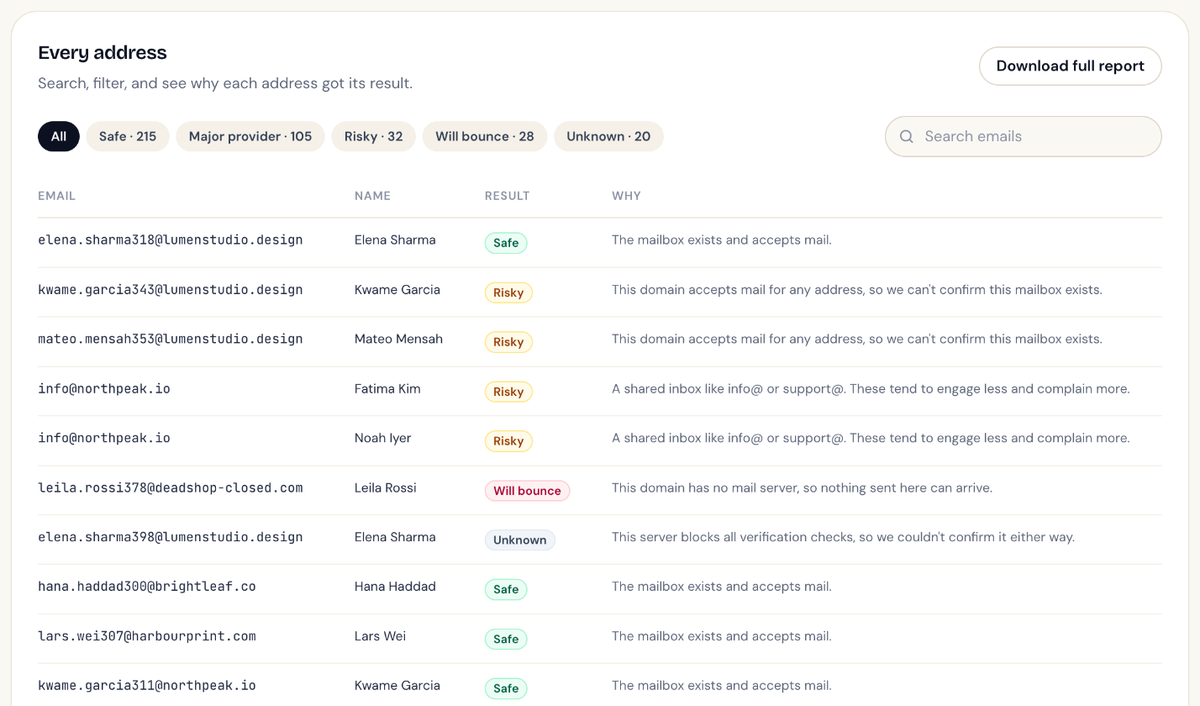Click the name Lars Wei
The height and width of the screenshot is (706, 1200).
[x=380, y=636]
